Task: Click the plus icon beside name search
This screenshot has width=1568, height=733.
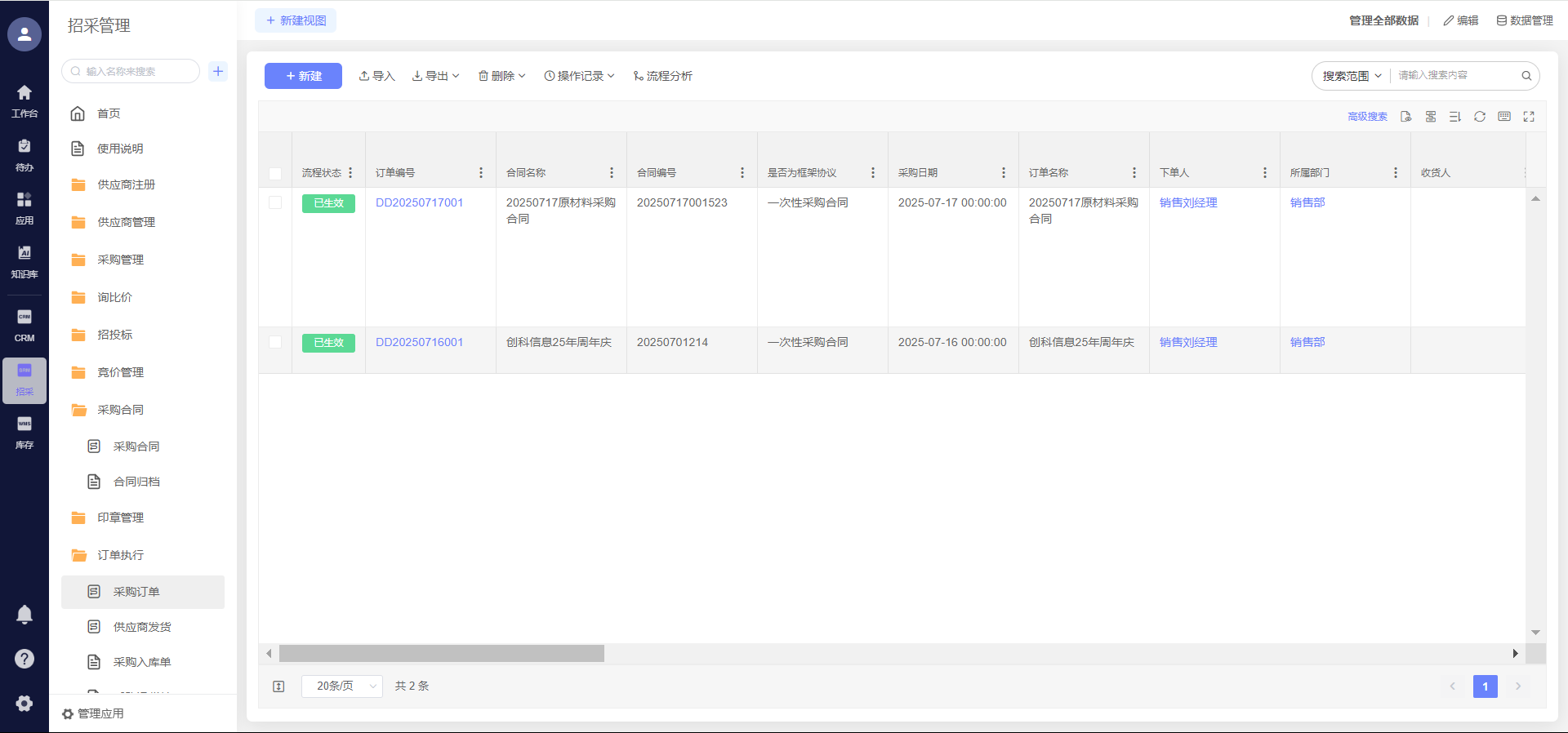Action: [218, 71]
